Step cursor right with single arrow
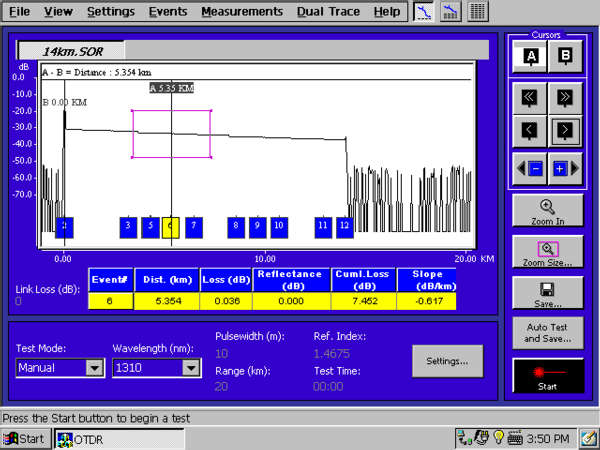 click(x=565, y=131)
